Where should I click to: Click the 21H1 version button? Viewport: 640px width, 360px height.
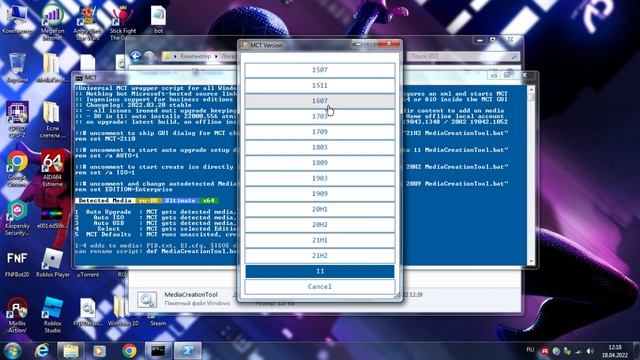pos(320,240)
